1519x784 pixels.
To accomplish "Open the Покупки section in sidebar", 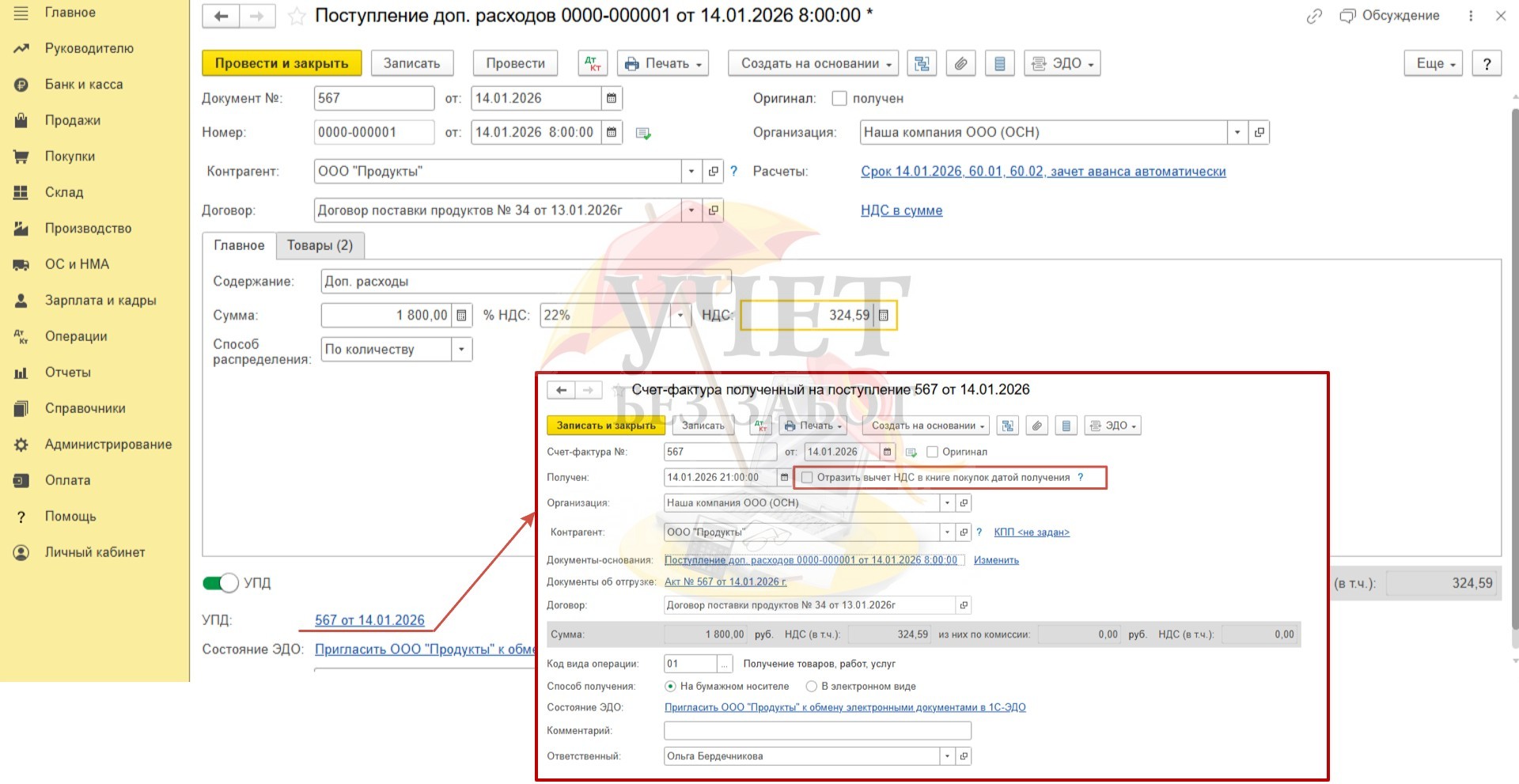I will [x=70, y=156].
